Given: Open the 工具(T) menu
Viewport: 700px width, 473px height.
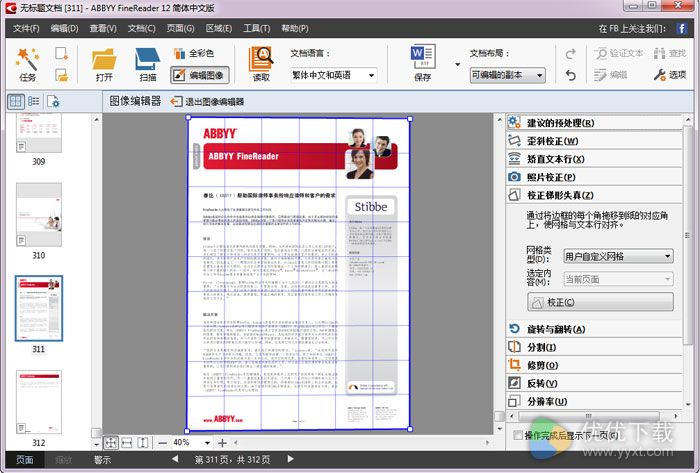Looking at the screenshot, I should coord(257,29).
